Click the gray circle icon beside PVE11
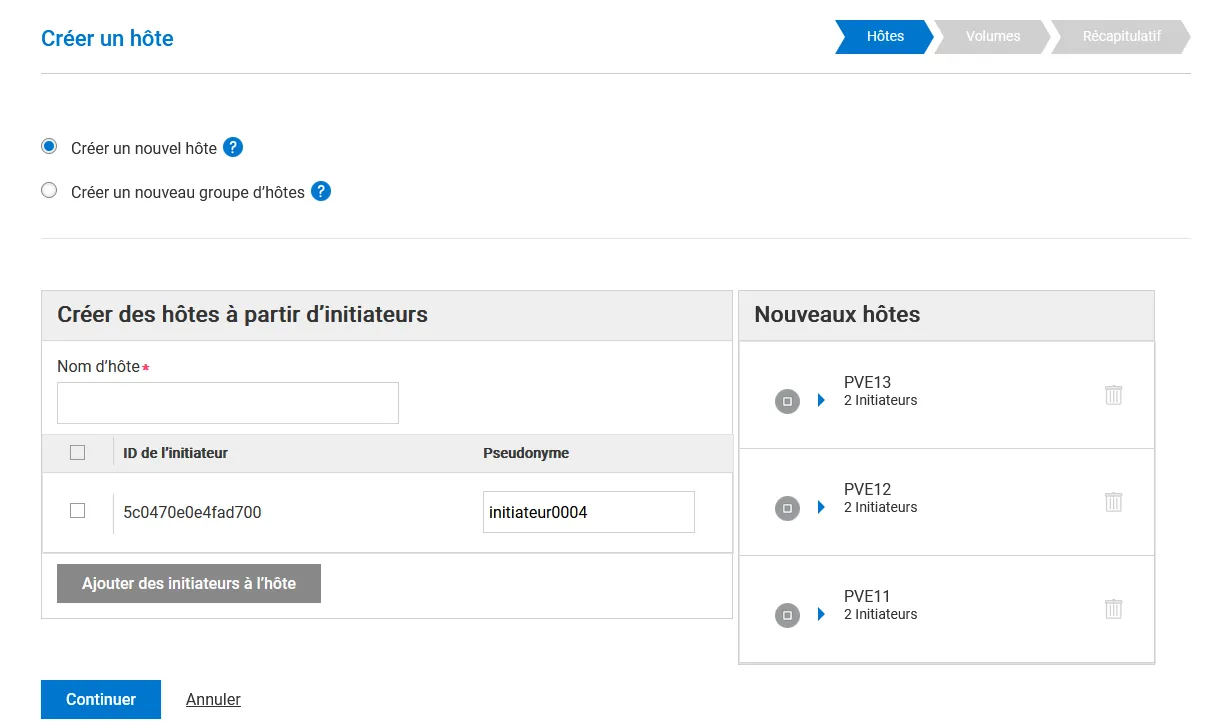The image size is (1230, 727). click(787, 615)
